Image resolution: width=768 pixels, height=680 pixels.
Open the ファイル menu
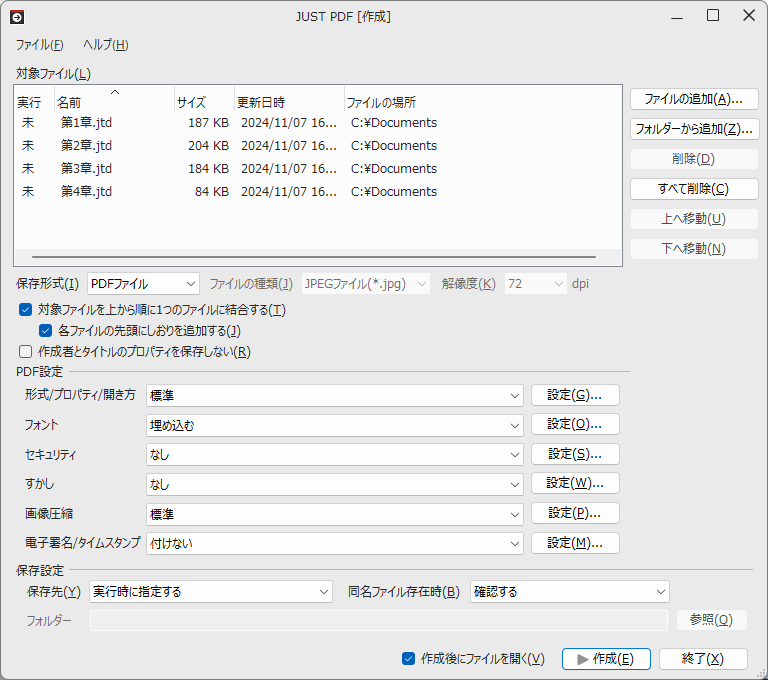tap(39, 45)
